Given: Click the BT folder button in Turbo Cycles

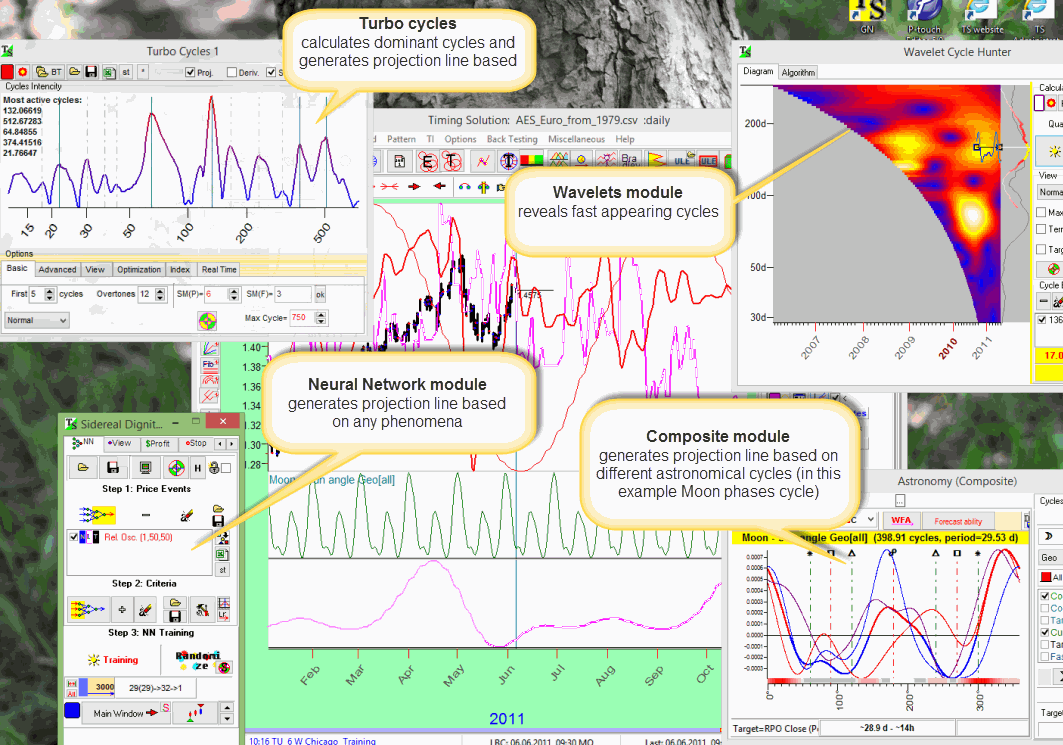Looking at the screenshot, I should 51,72.
